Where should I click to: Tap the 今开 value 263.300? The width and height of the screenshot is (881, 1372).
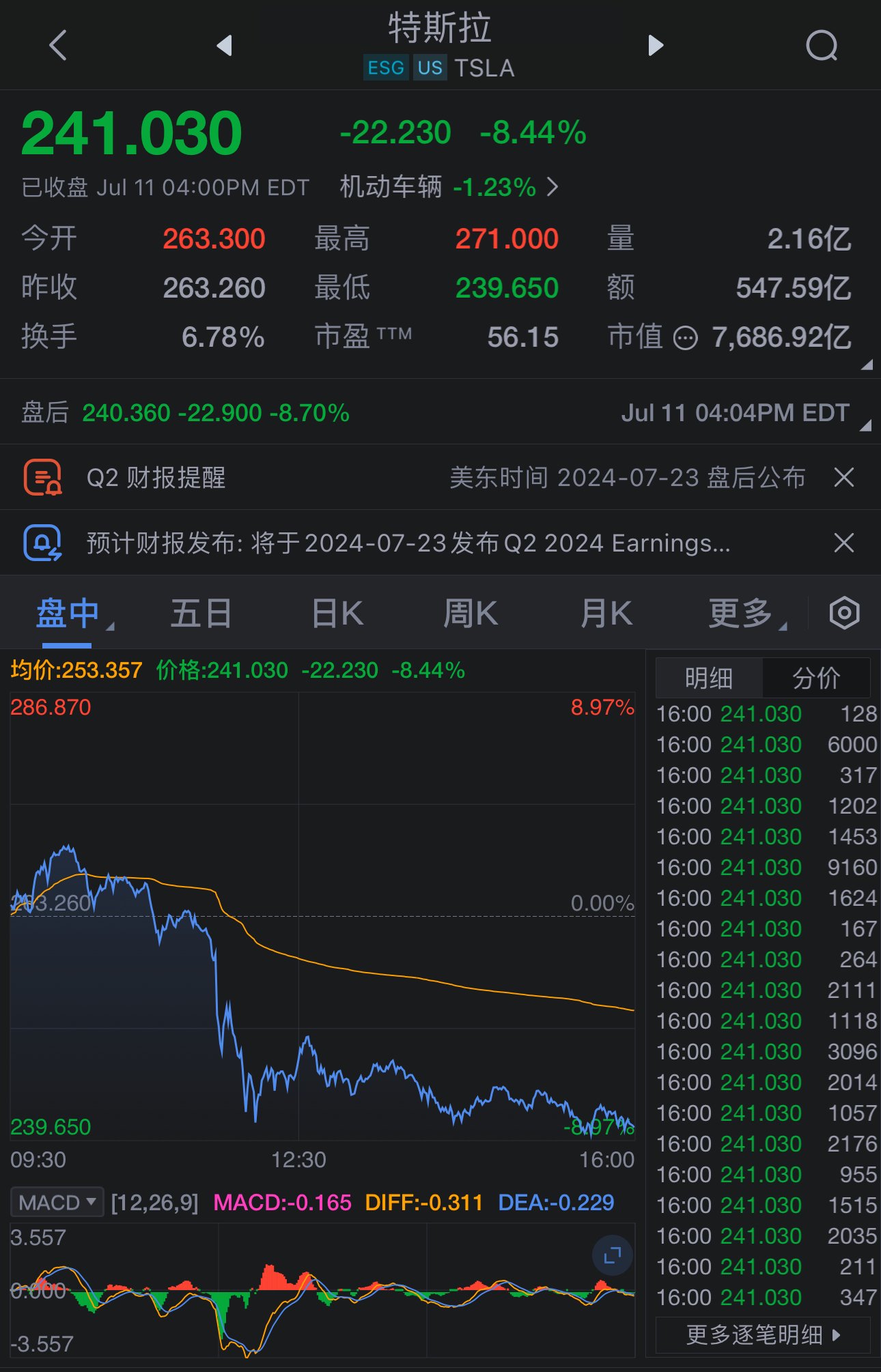click(214, 239)
